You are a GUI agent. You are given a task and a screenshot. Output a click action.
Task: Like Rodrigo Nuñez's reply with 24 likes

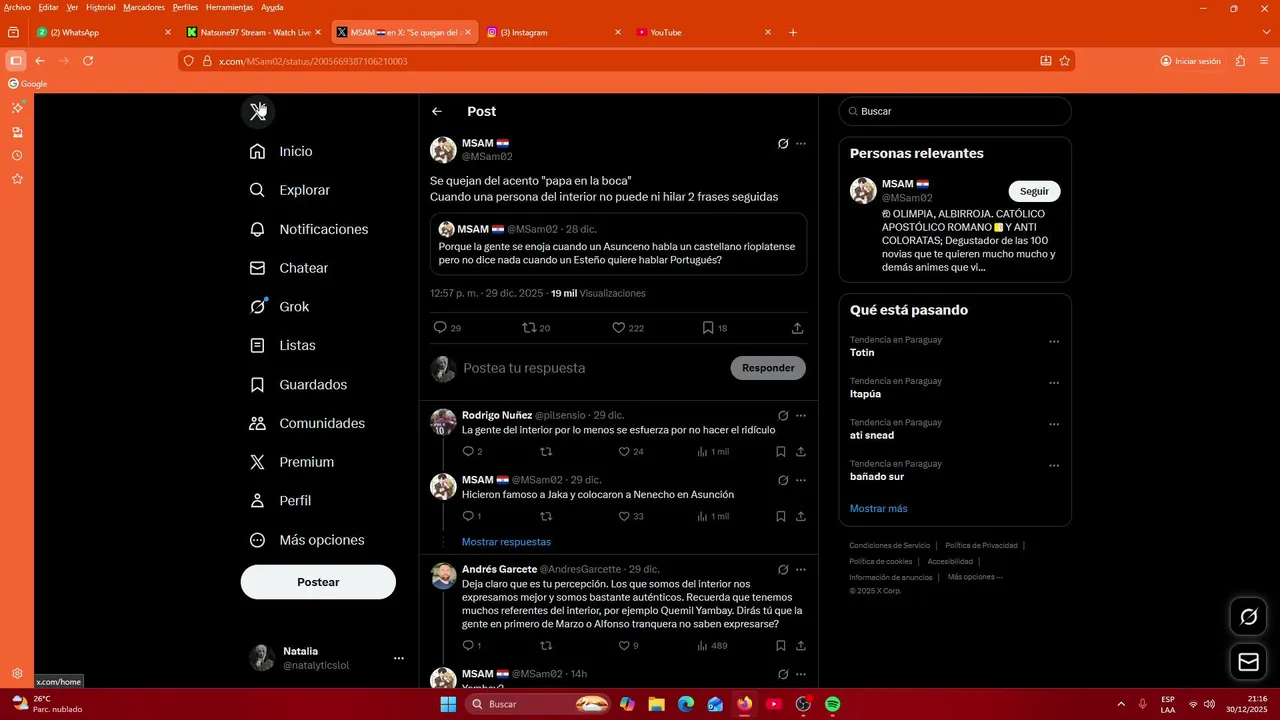624,452
